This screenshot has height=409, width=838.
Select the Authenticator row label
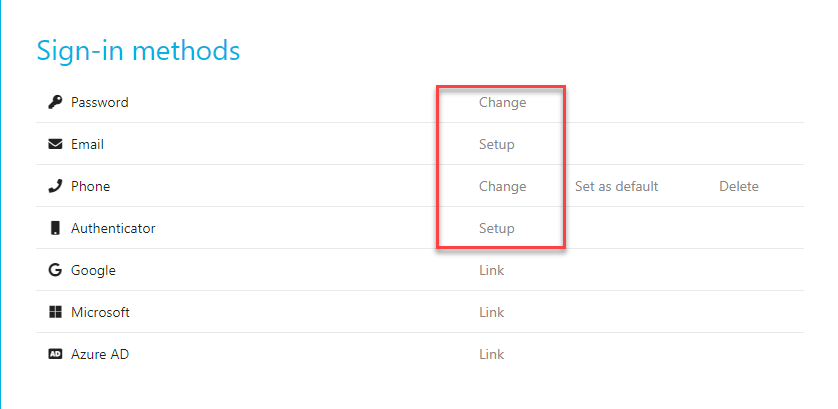pos(113,228)
